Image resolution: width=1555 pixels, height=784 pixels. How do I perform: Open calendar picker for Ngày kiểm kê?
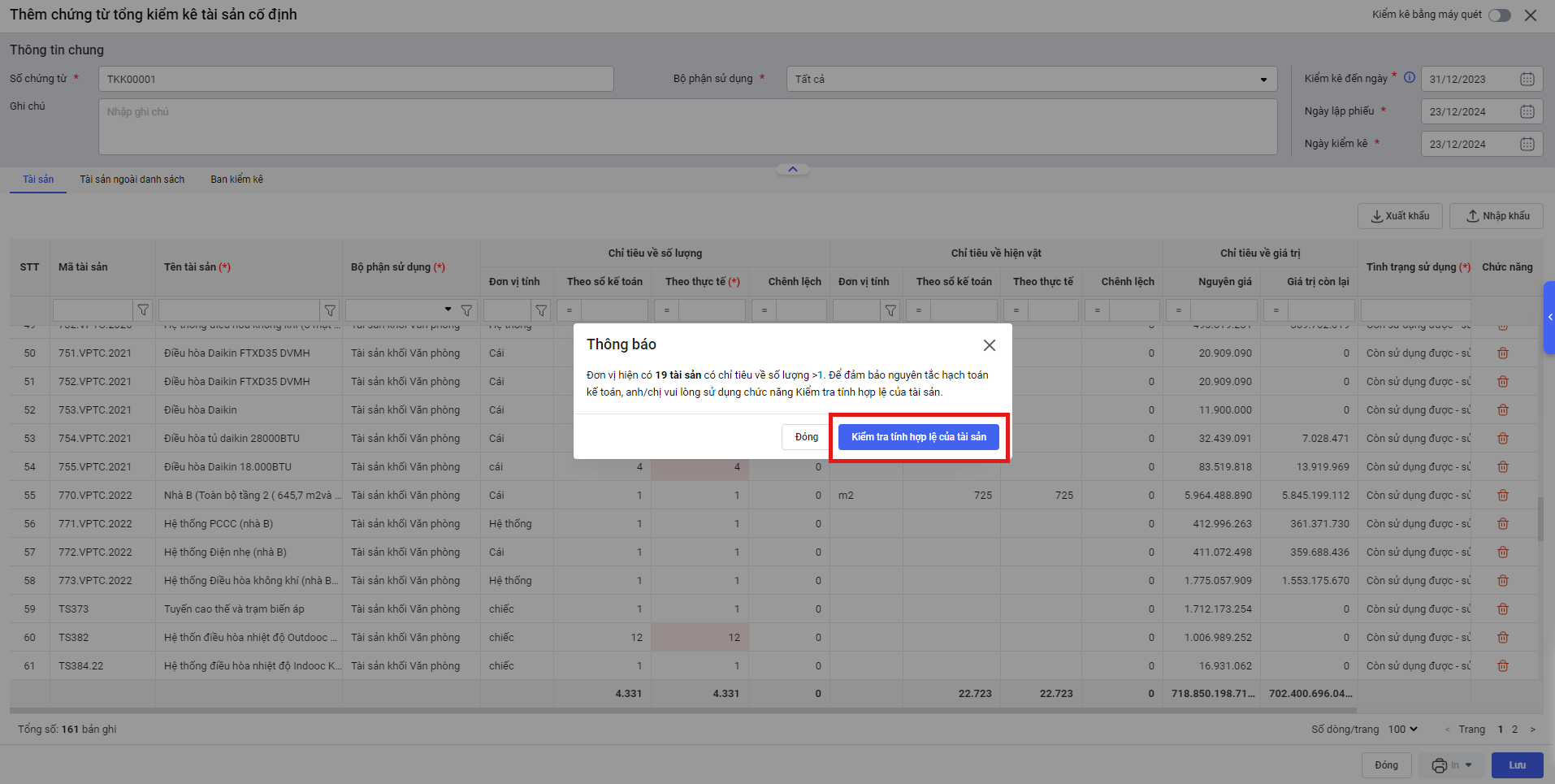[x=1527, y=144]
